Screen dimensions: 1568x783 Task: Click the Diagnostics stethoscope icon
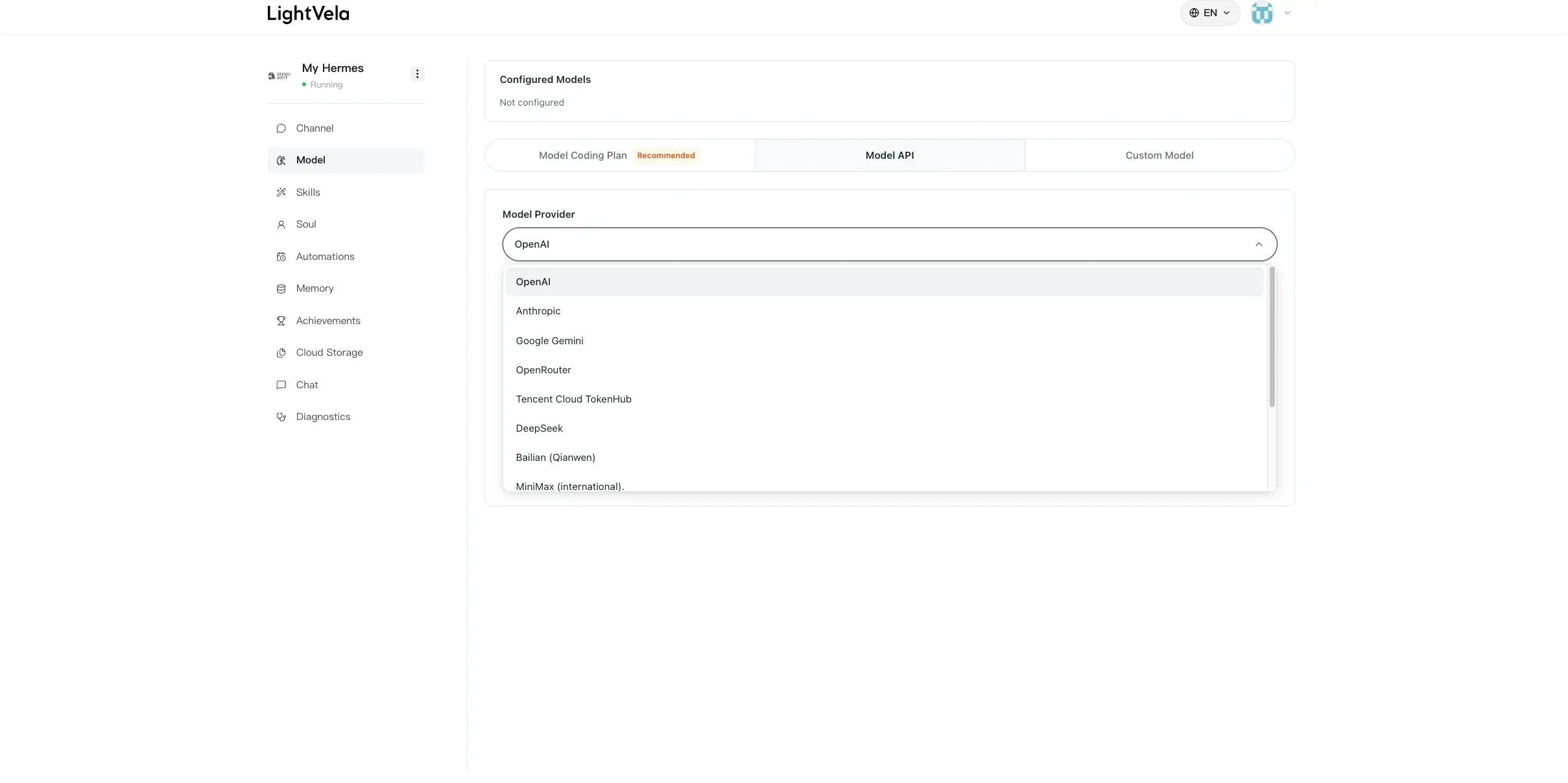[281, 417]
